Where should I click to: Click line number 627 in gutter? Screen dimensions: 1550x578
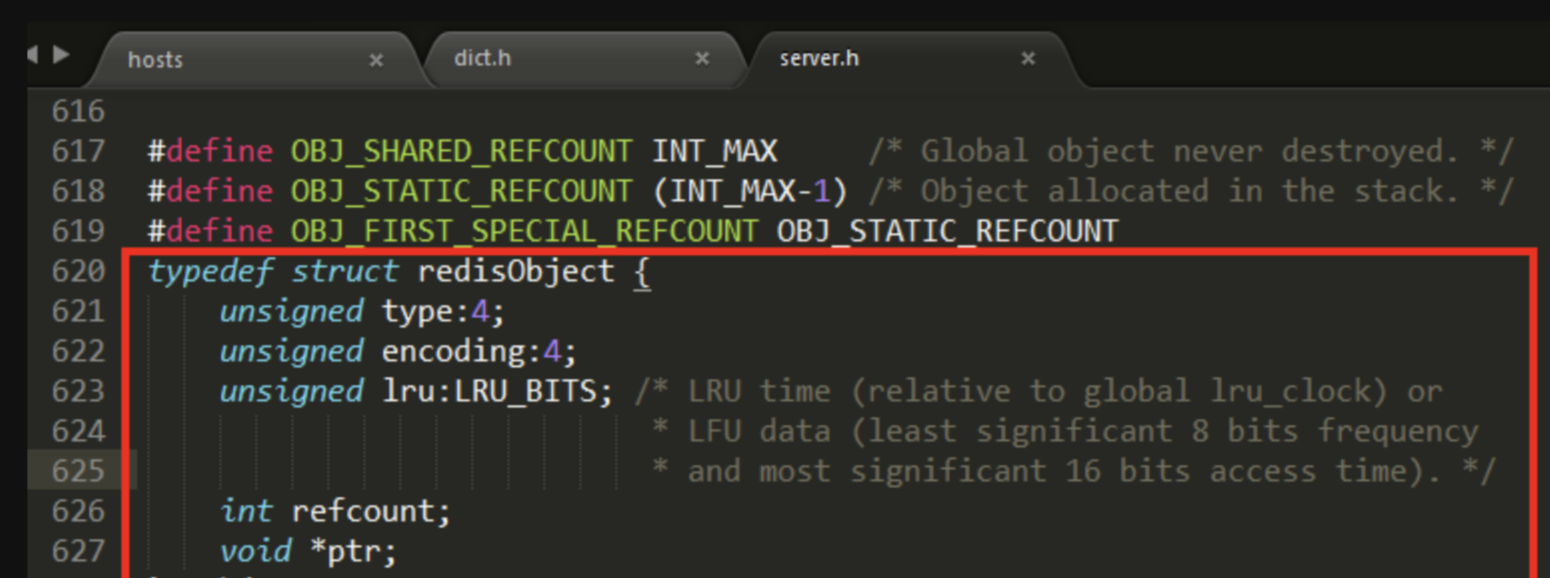78,551
